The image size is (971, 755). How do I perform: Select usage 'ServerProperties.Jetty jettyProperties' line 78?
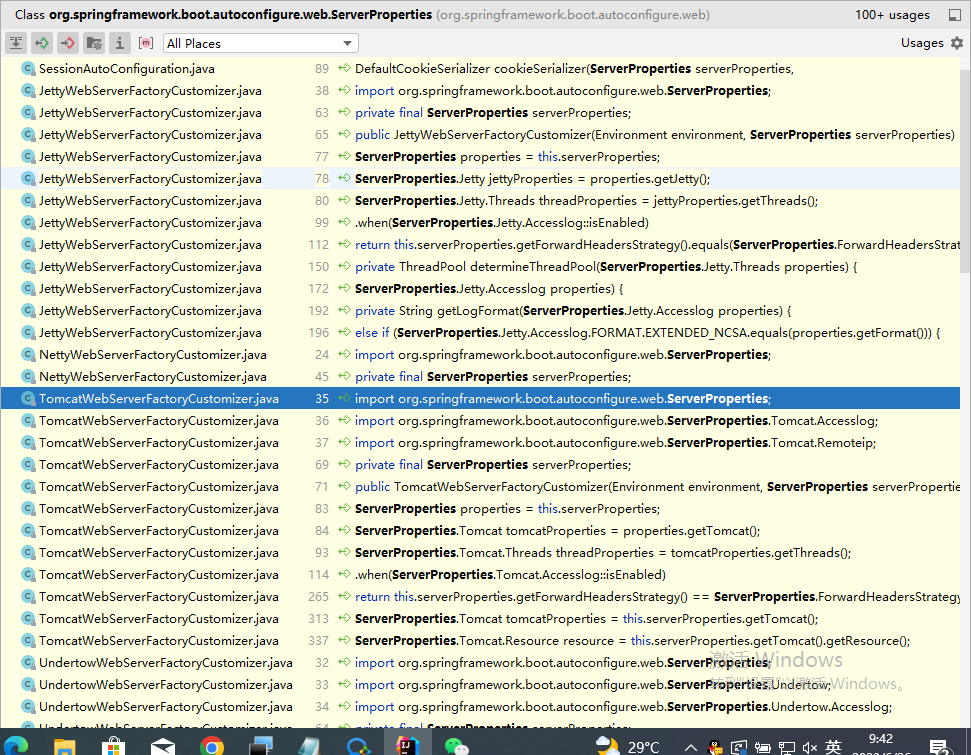533,179
